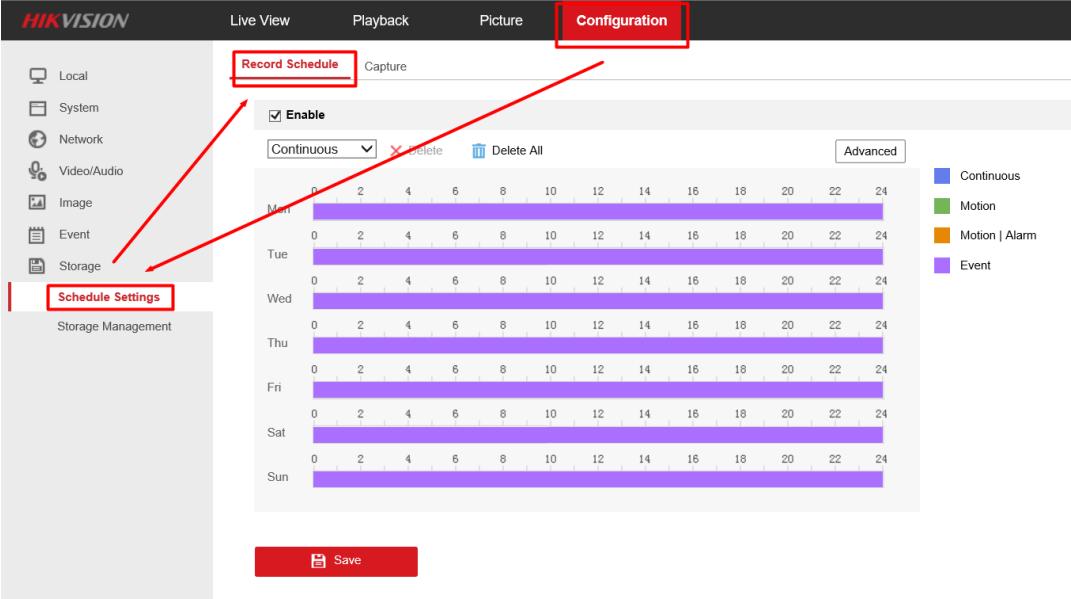Click the Friday schedule timeline bar

[598, 390]
